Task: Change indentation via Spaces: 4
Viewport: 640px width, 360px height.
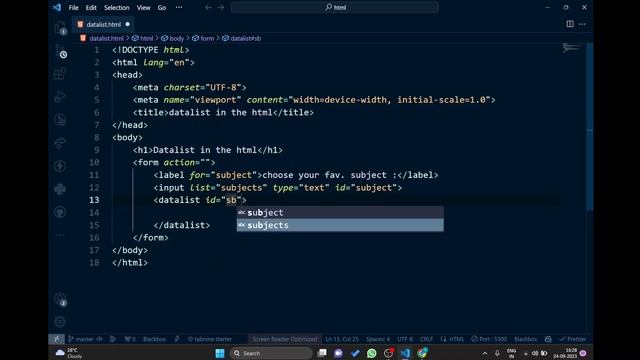Action: [378, 339]
